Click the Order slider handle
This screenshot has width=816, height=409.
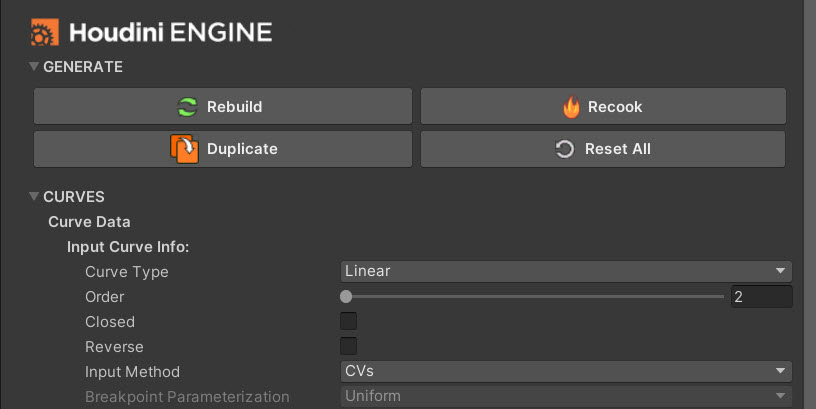[x=346, y=297]
